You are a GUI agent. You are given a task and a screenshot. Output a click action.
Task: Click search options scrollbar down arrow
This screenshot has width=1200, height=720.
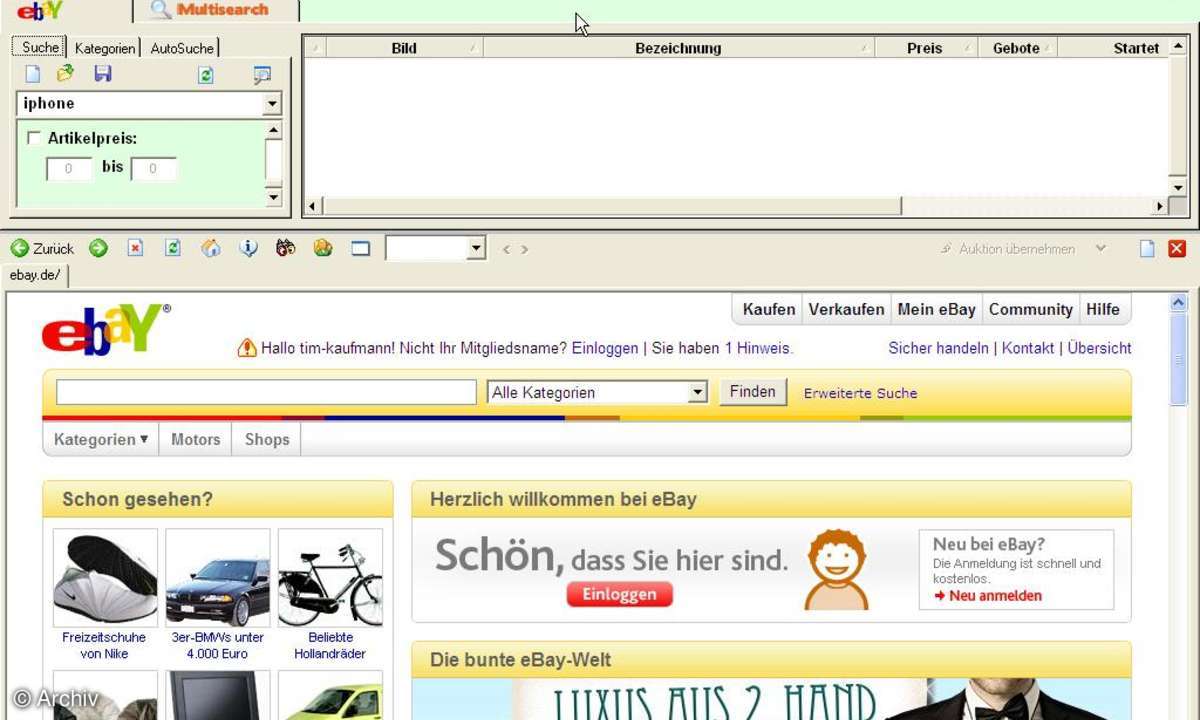click(x=274, y=197)
